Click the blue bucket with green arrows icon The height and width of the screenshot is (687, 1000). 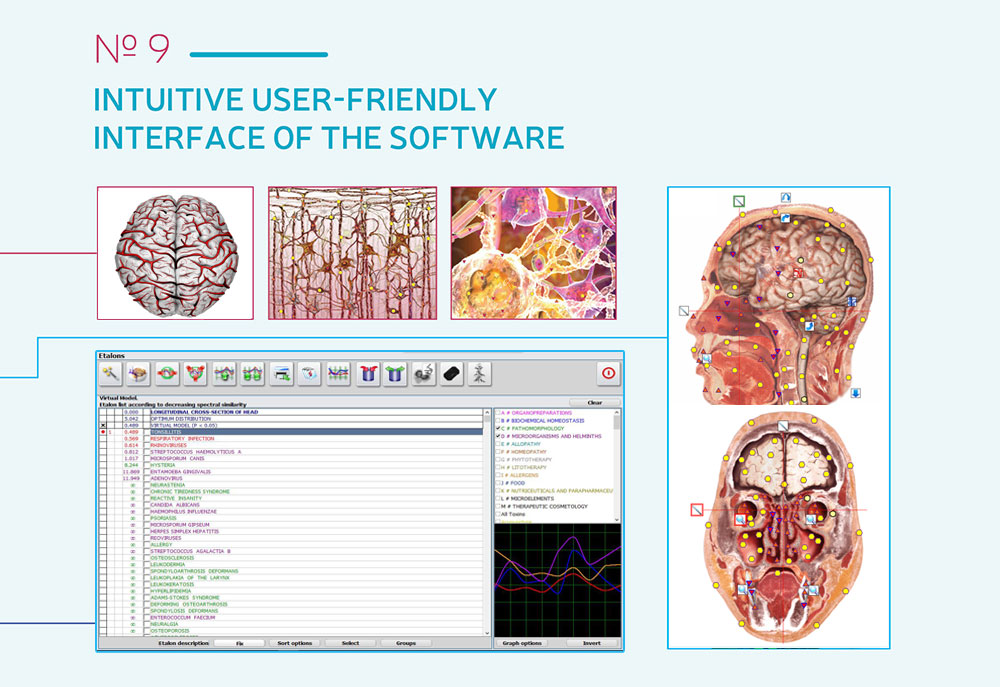[x=395, y=374]
